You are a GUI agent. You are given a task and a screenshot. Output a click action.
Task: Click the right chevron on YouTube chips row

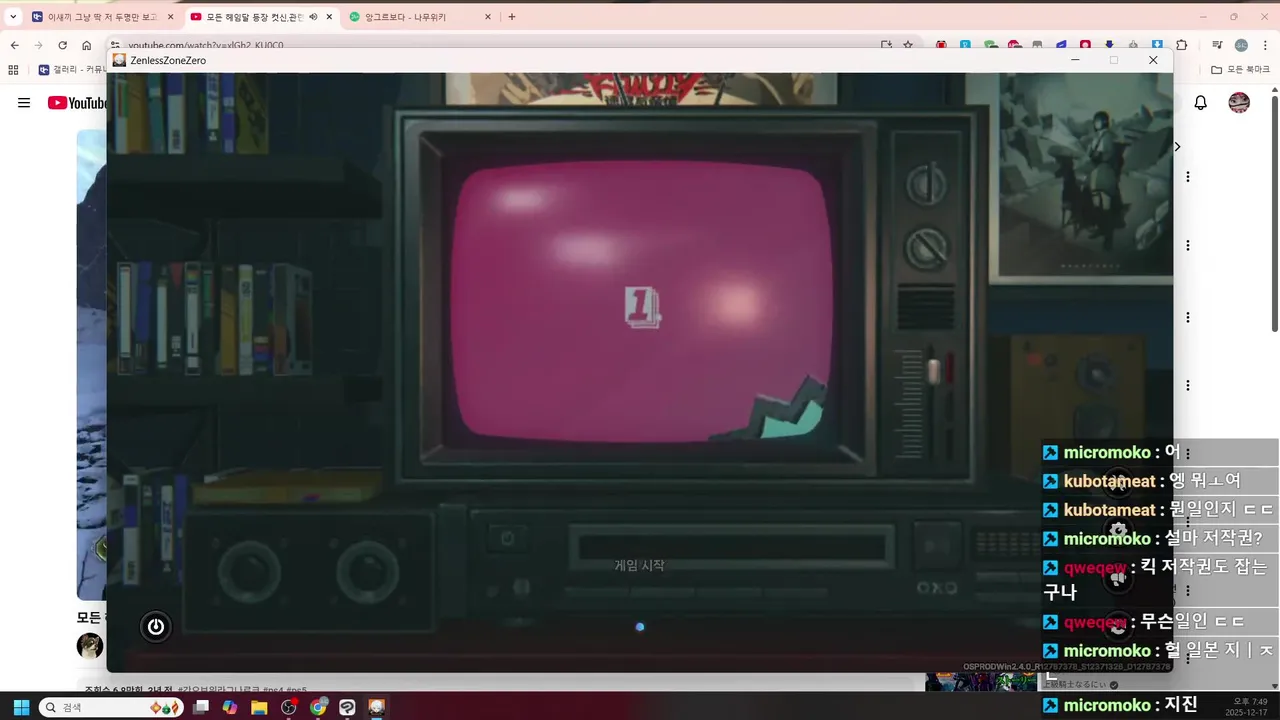pyautogui.click(x=1177, y=146)
